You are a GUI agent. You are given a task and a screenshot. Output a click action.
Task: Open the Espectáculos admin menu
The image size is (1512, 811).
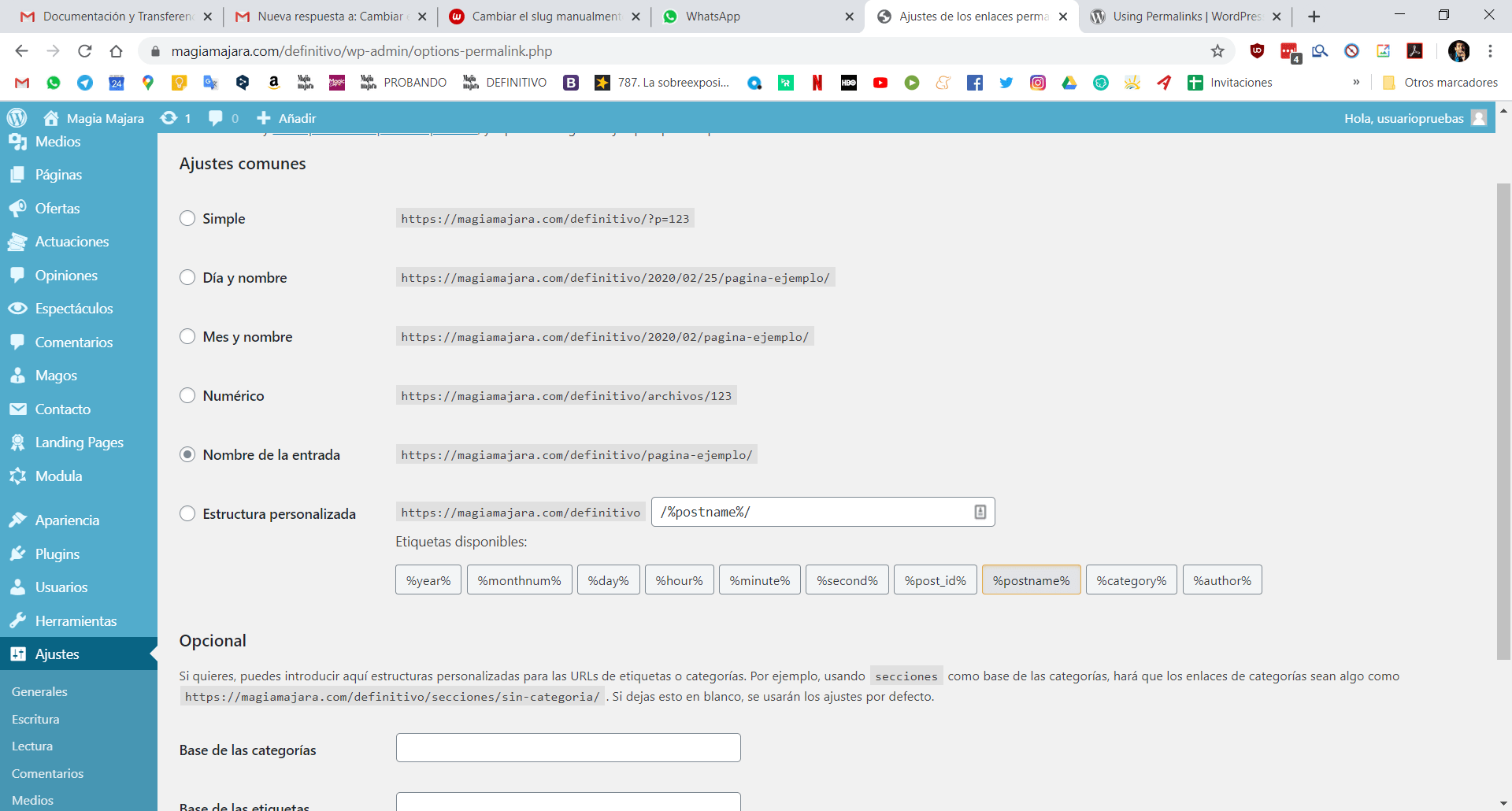point(79,309)
